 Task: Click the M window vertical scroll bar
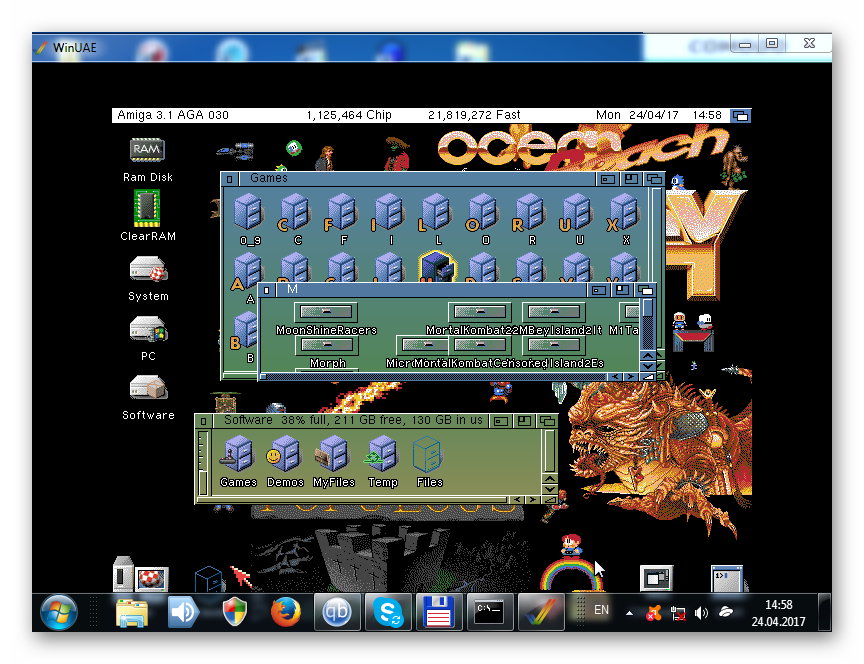click(647, 325)
